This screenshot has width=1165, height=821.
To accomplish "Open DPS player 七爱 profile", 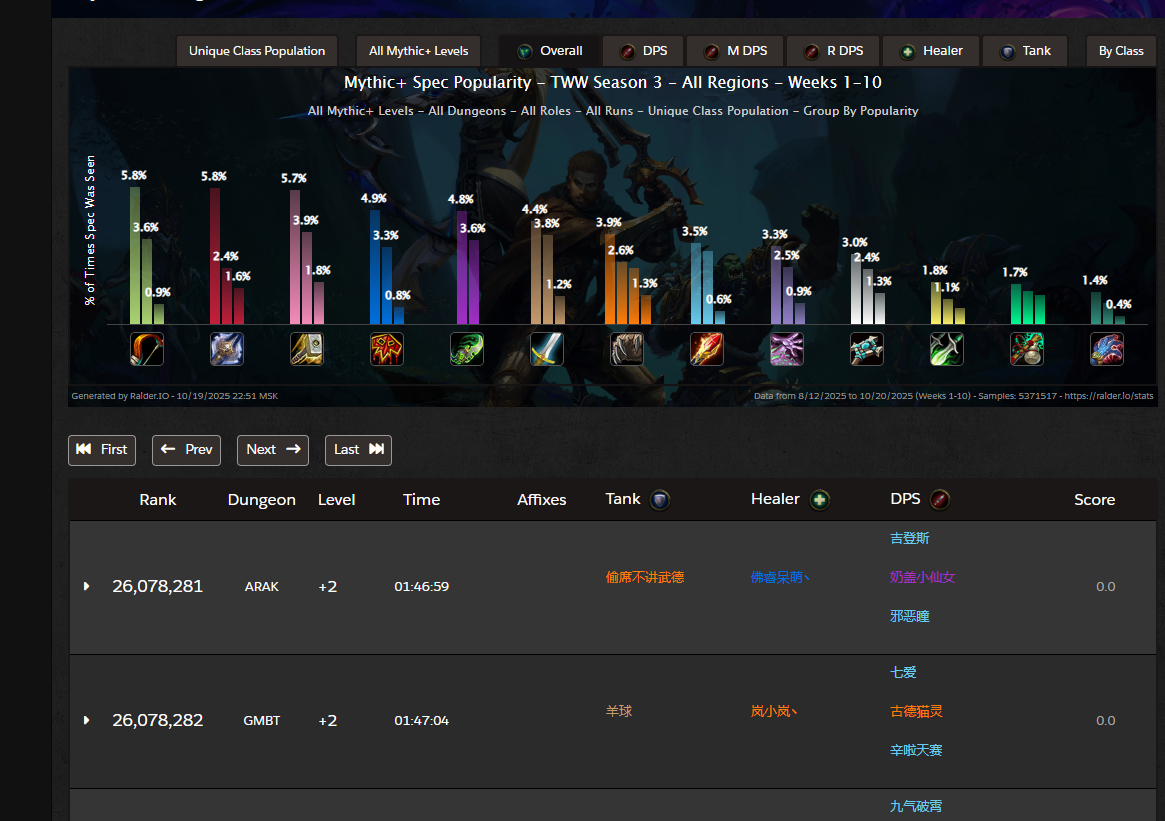I will point(903,672).
